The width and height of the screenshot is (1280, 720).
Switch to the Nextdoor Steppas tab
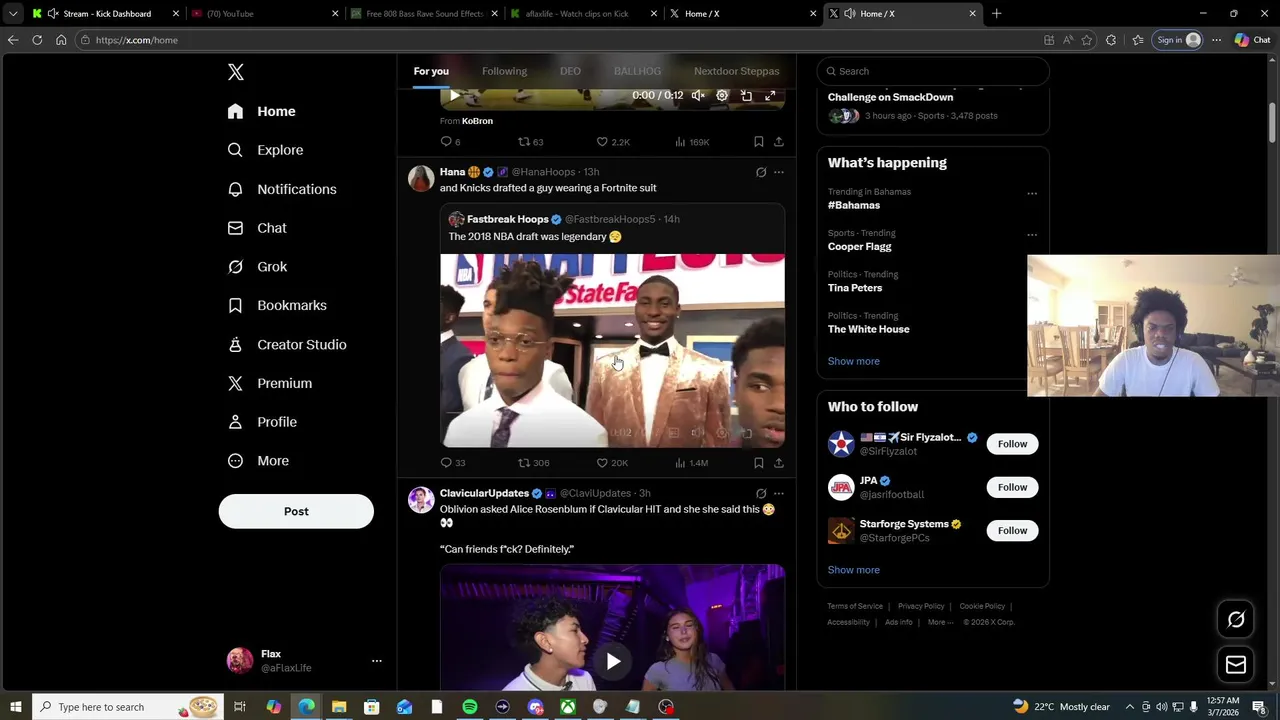tap(736, 71)
